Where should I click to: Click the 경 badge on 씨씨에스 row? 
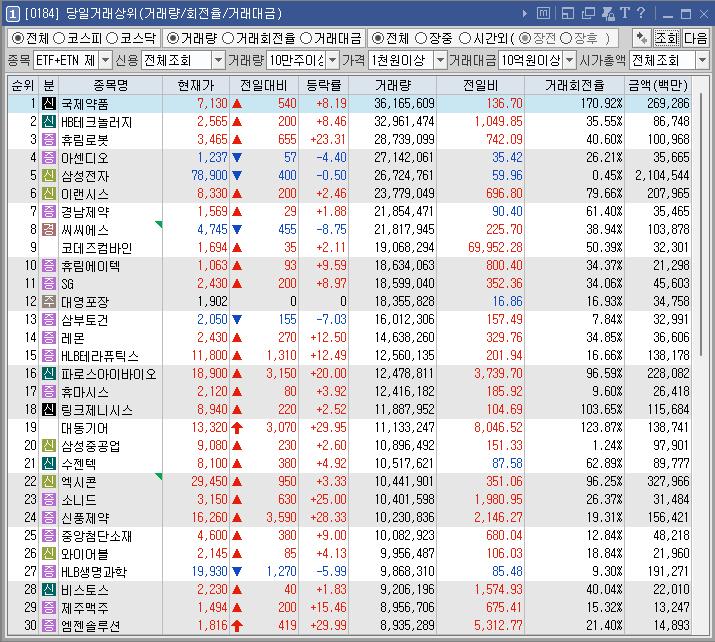[49, 229]
